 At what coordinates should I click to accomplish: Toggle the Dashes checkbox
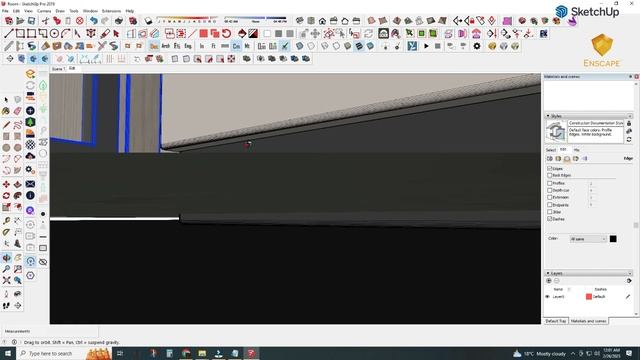click(549, 219)
